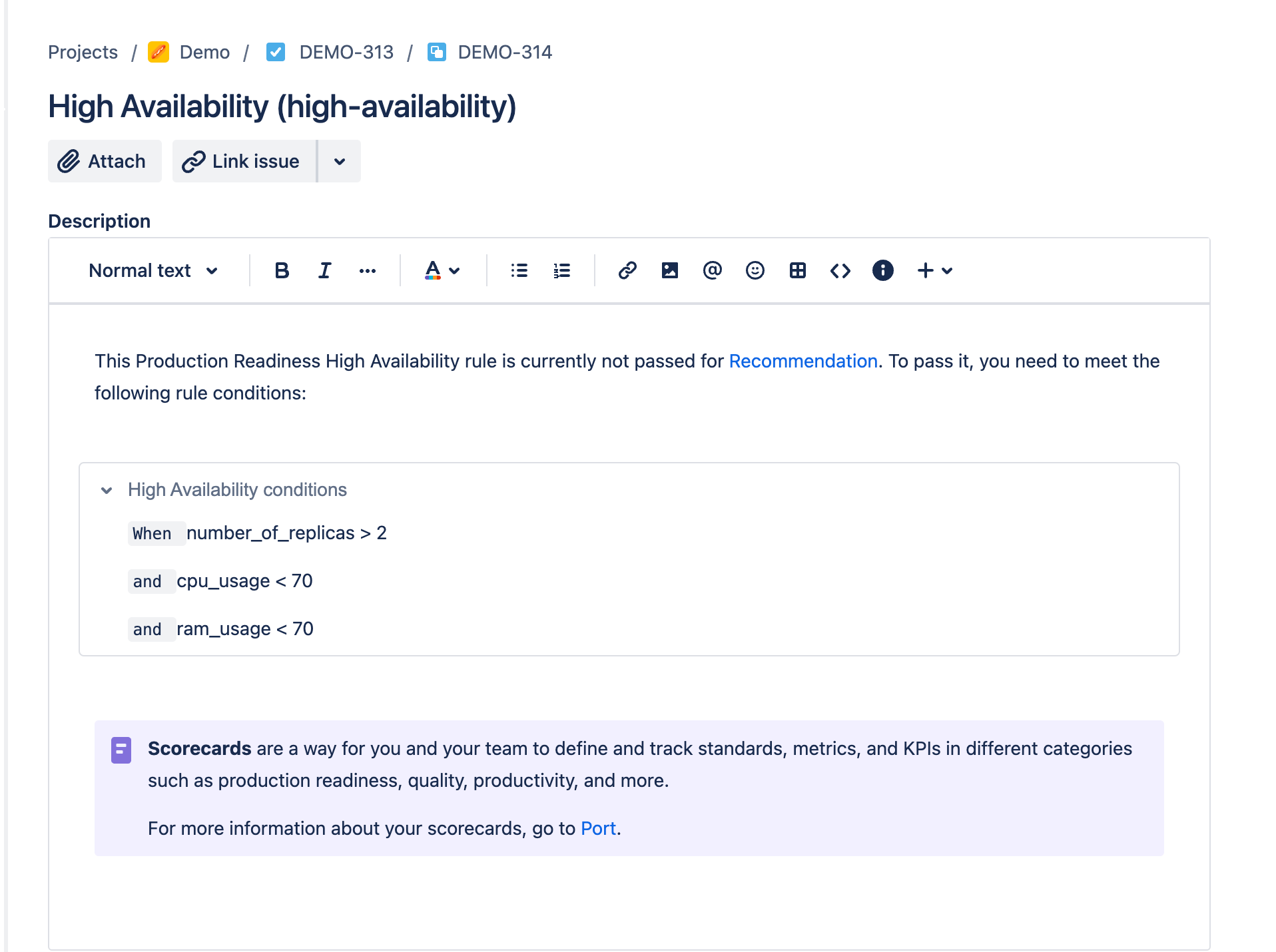Open the DEMO-313 breadcrumb item

coord(346,52)
